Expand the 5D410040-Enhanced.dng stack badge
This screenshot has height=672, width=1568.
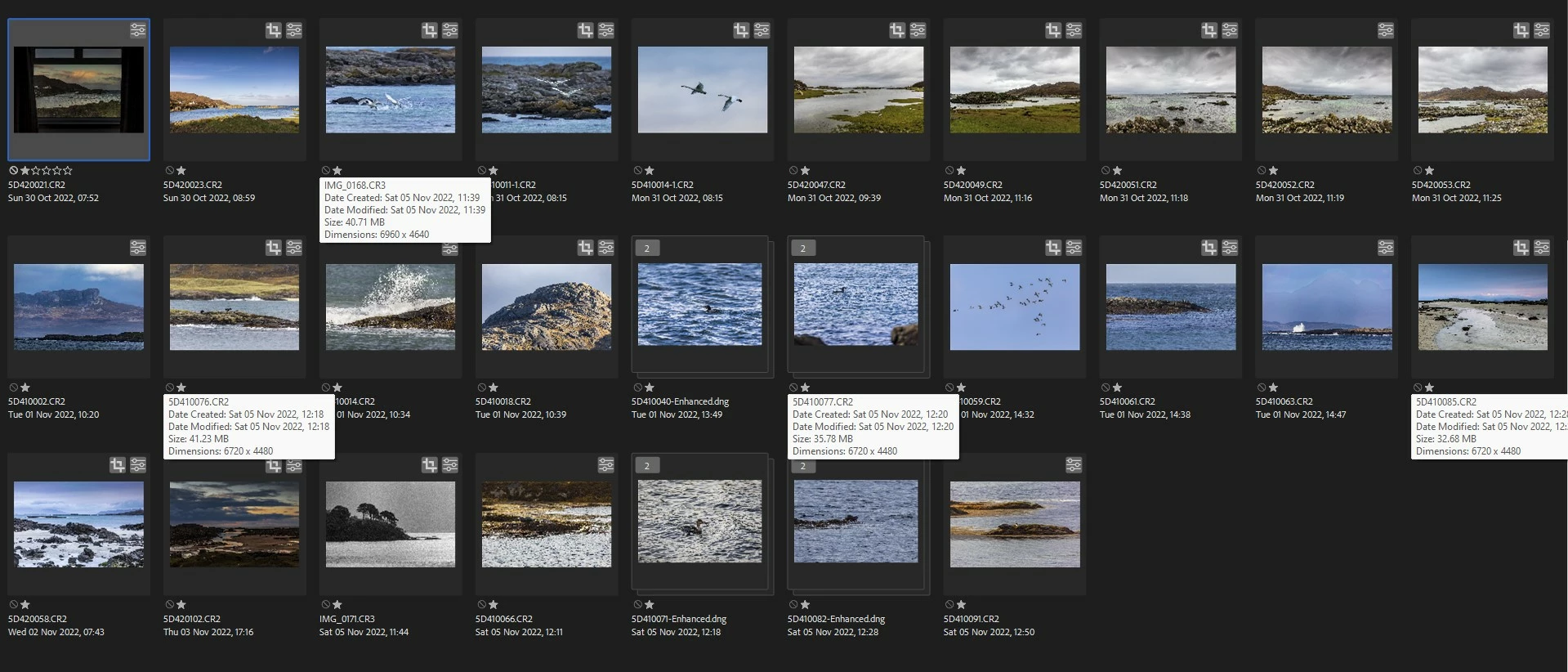(x=647, y=248)
